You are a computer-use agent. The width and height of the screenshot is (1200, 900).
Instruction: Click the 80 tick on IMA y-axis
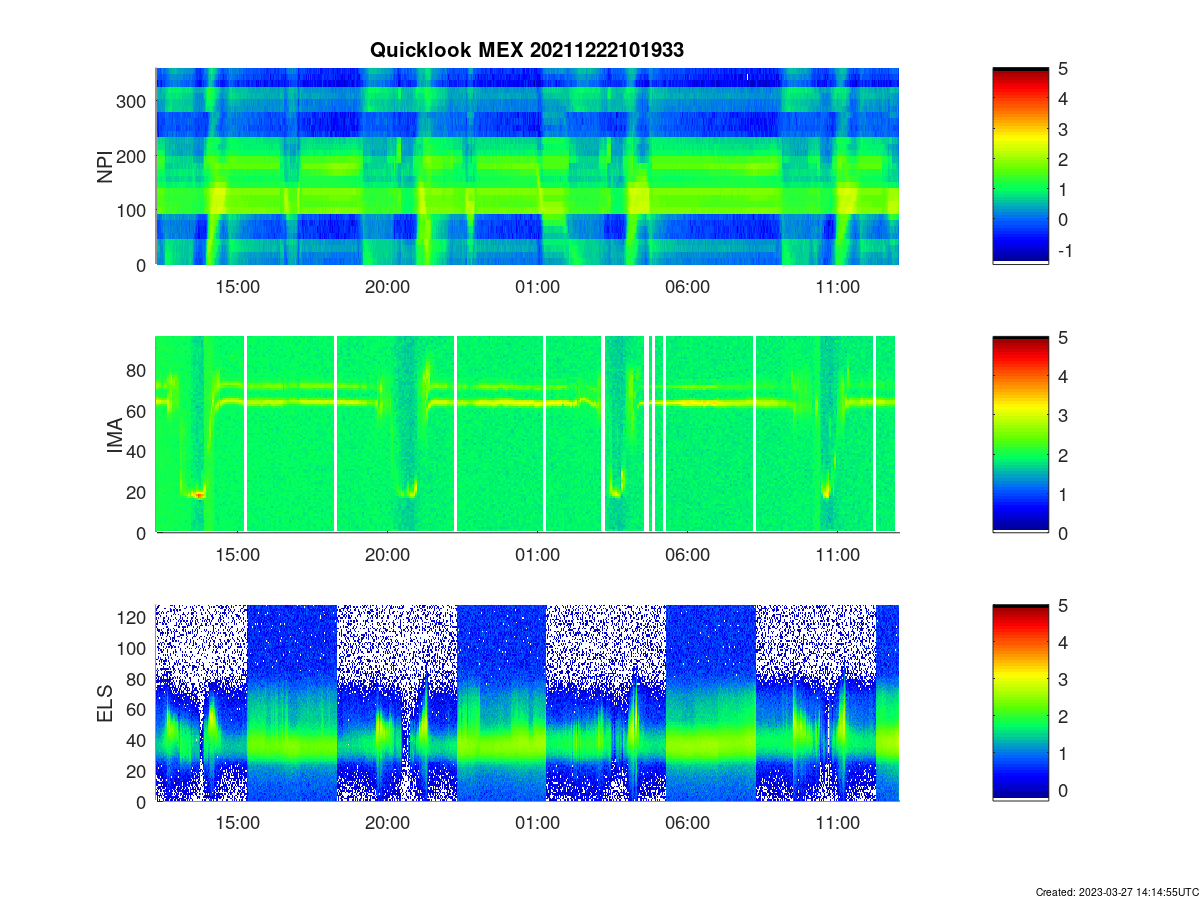click(x=138, y=370)
